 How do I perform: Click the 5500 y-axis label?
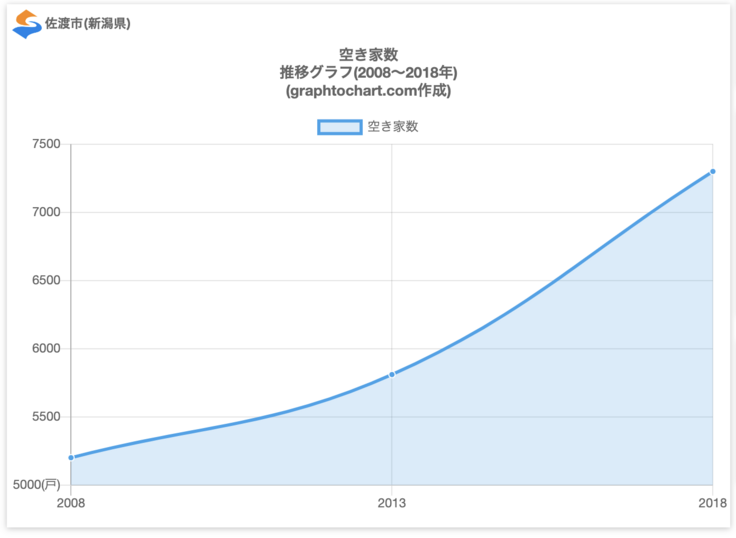pos(46,417)
